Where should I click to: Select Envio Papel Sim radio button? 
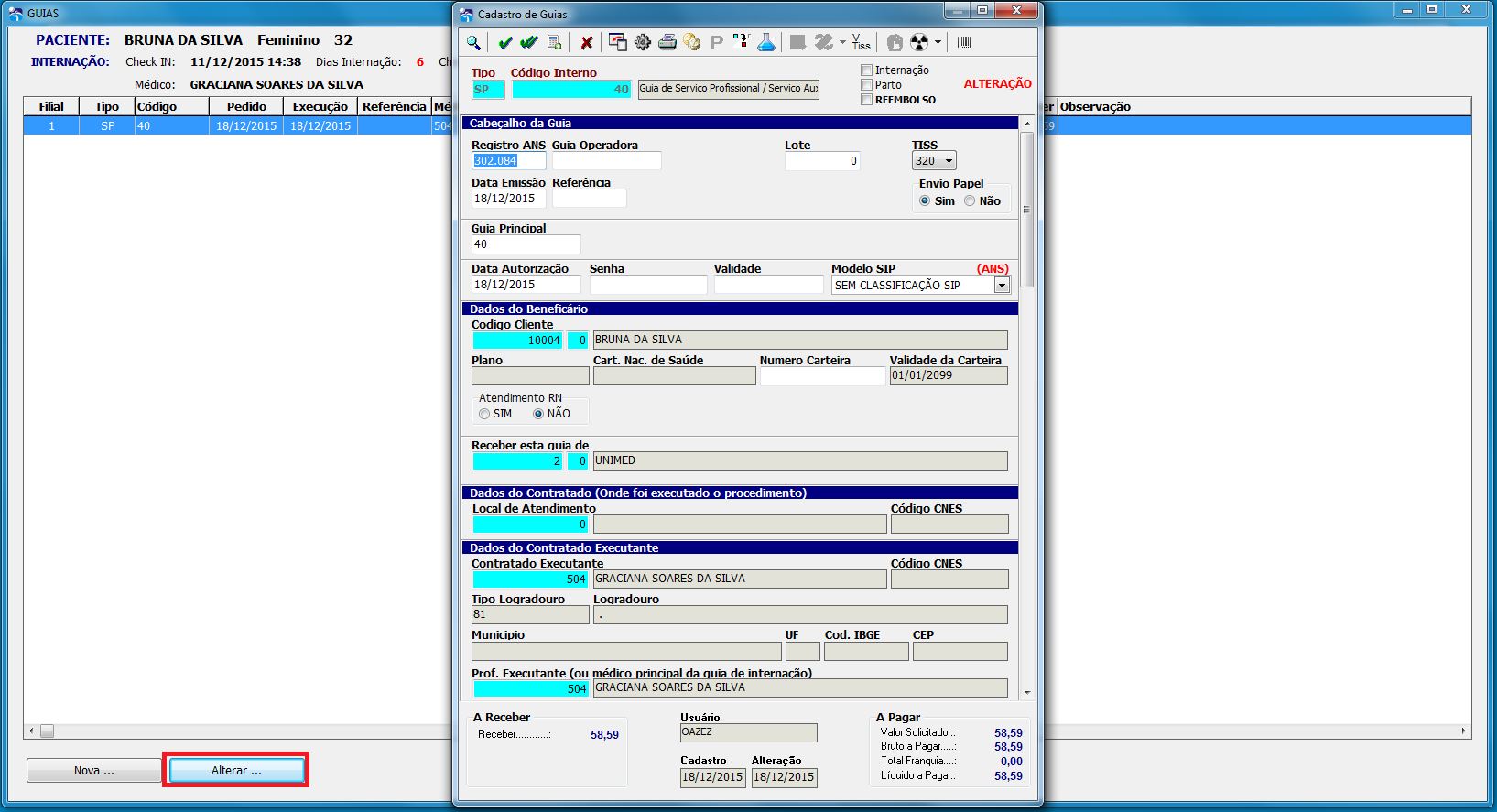click(925, 200)
